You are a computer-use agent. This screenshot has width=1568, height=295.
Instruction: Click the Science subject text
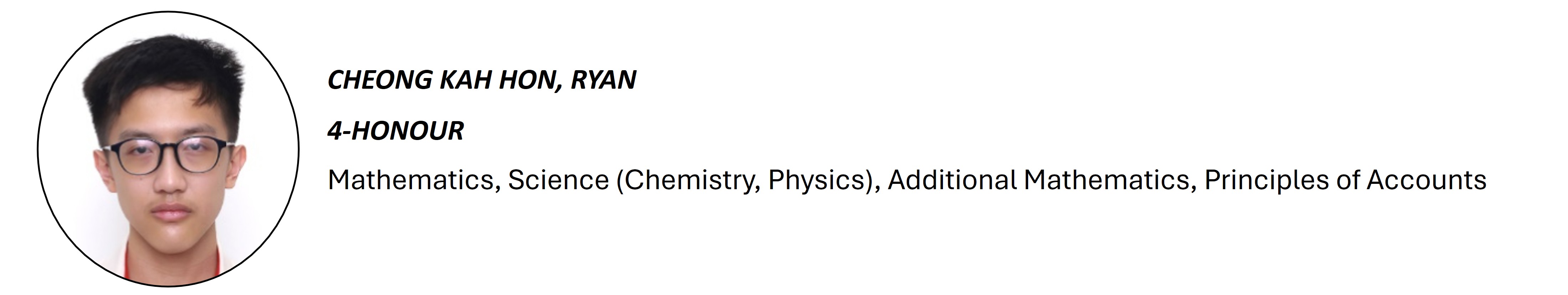(x=558, y=180)
